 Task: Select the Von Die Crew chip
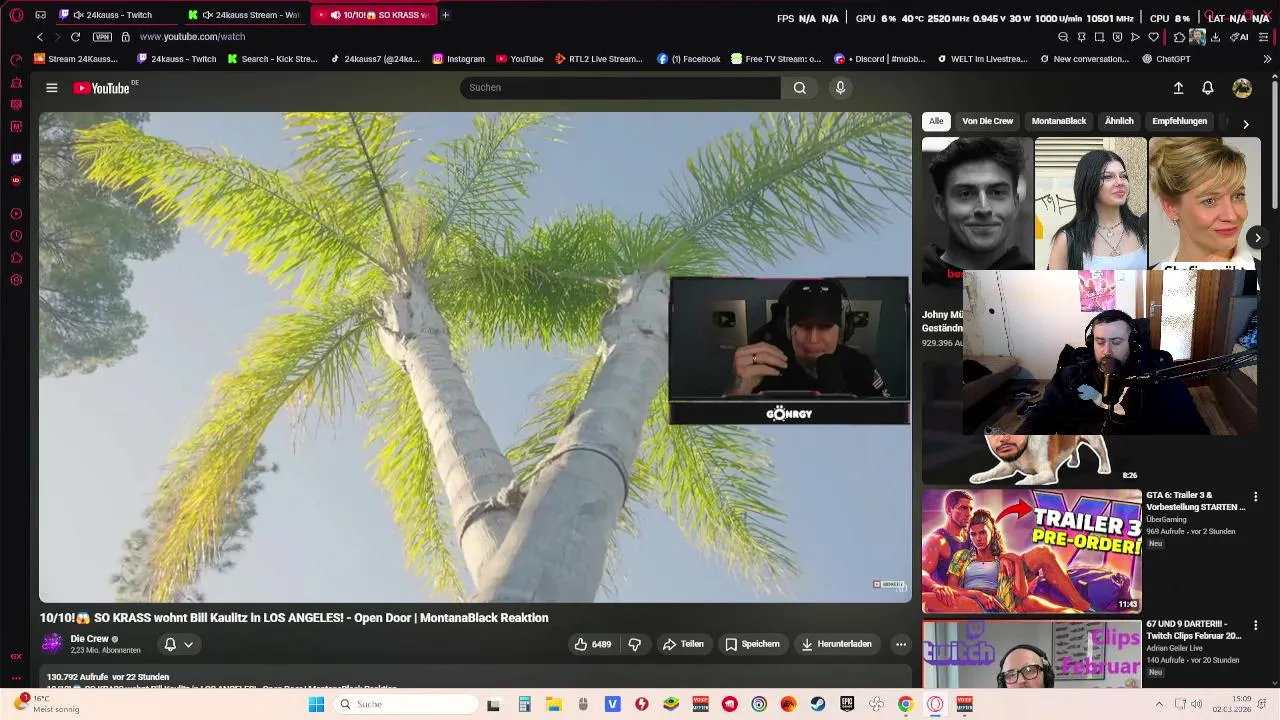pyautogui.click(x=988, y=121)
